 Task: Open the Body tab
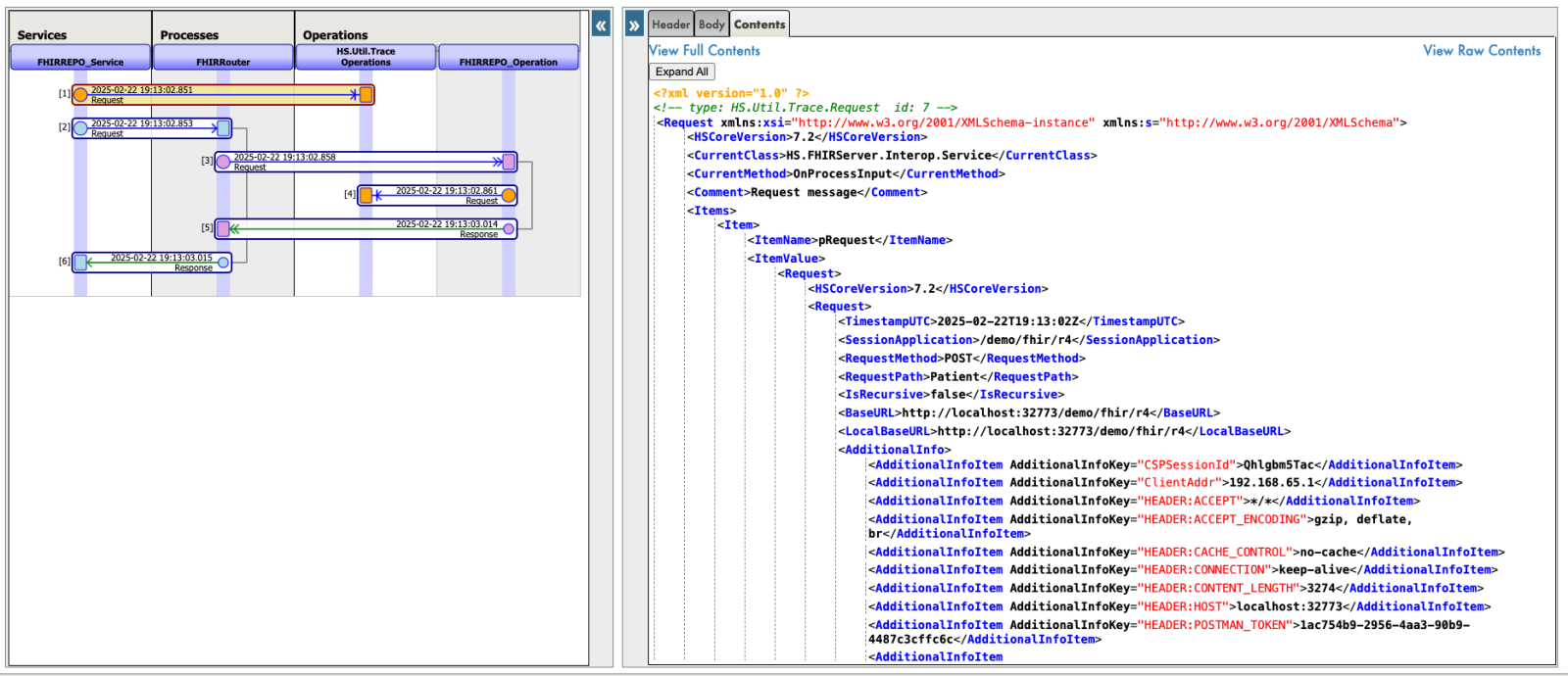point(711,24)
